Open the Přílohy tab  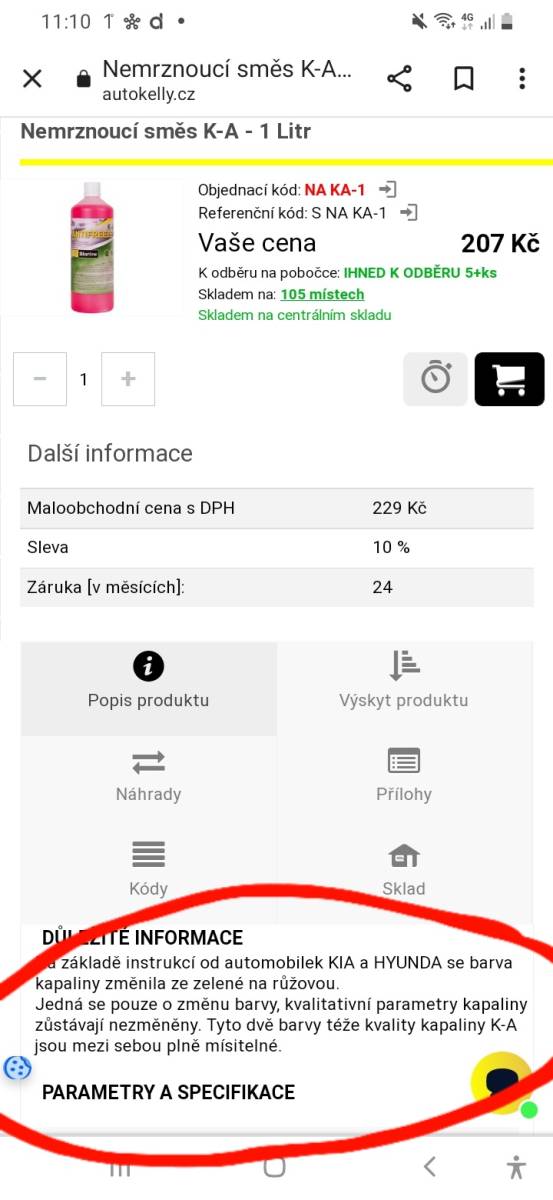point(404,777)
